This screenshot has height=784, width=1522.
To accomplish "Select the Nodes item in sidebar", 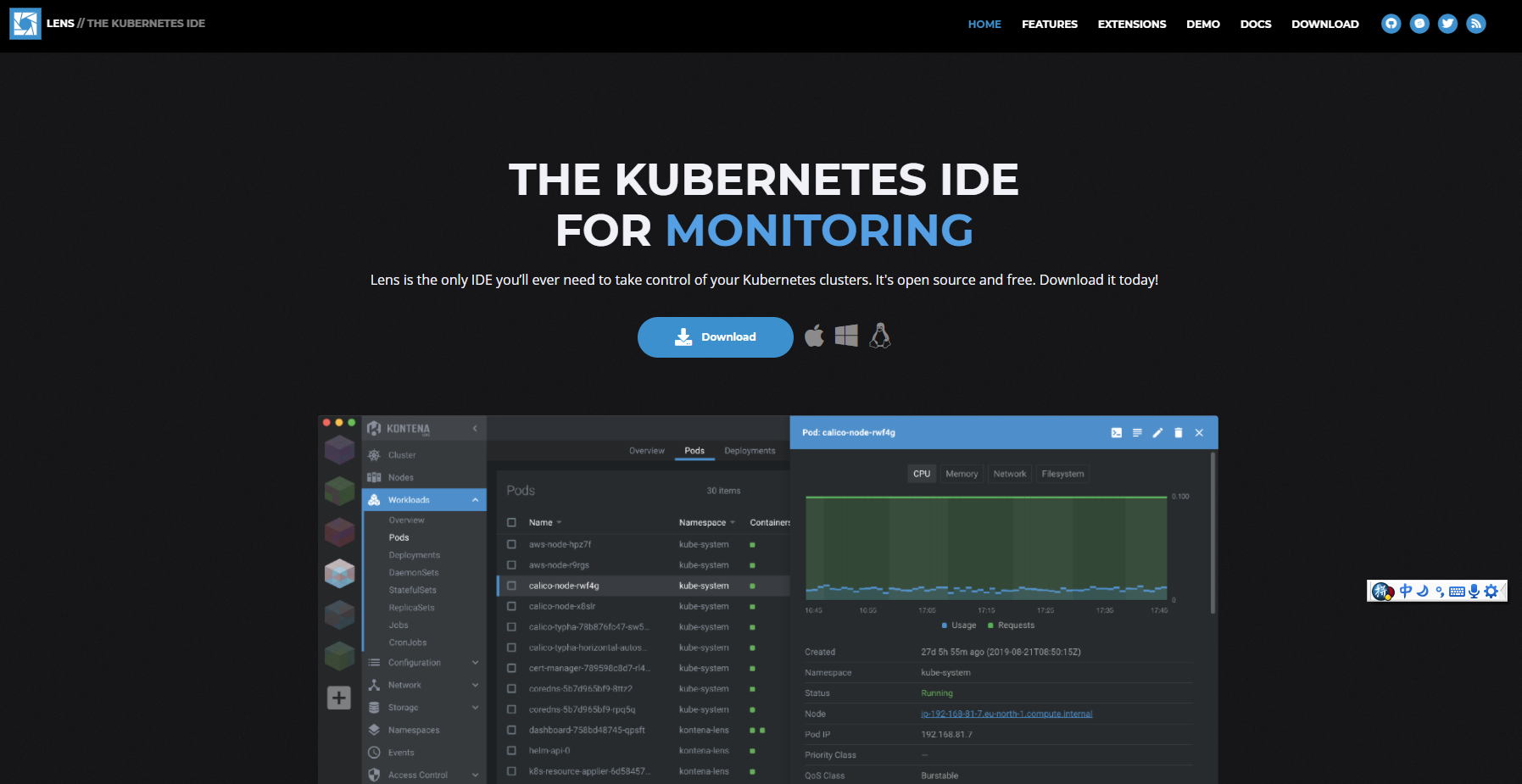I will tap(401, 477).
